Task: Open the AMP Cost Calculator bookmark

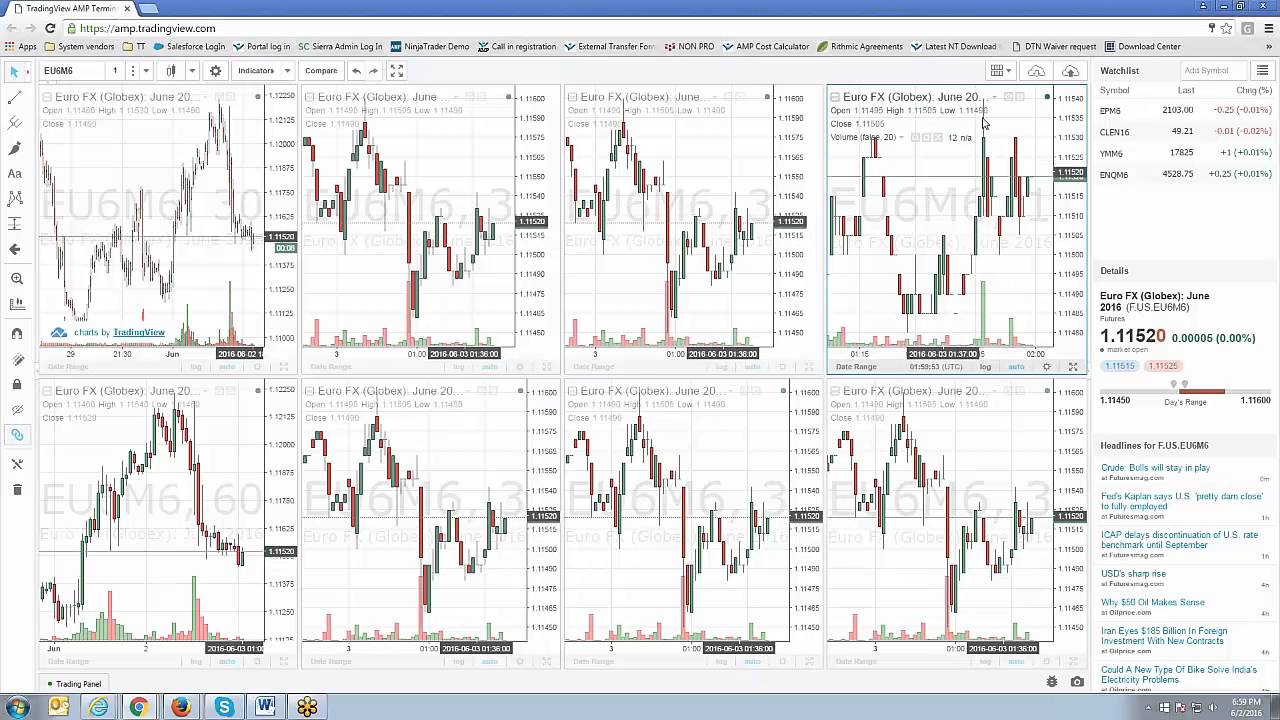Action: pos(765,47)
